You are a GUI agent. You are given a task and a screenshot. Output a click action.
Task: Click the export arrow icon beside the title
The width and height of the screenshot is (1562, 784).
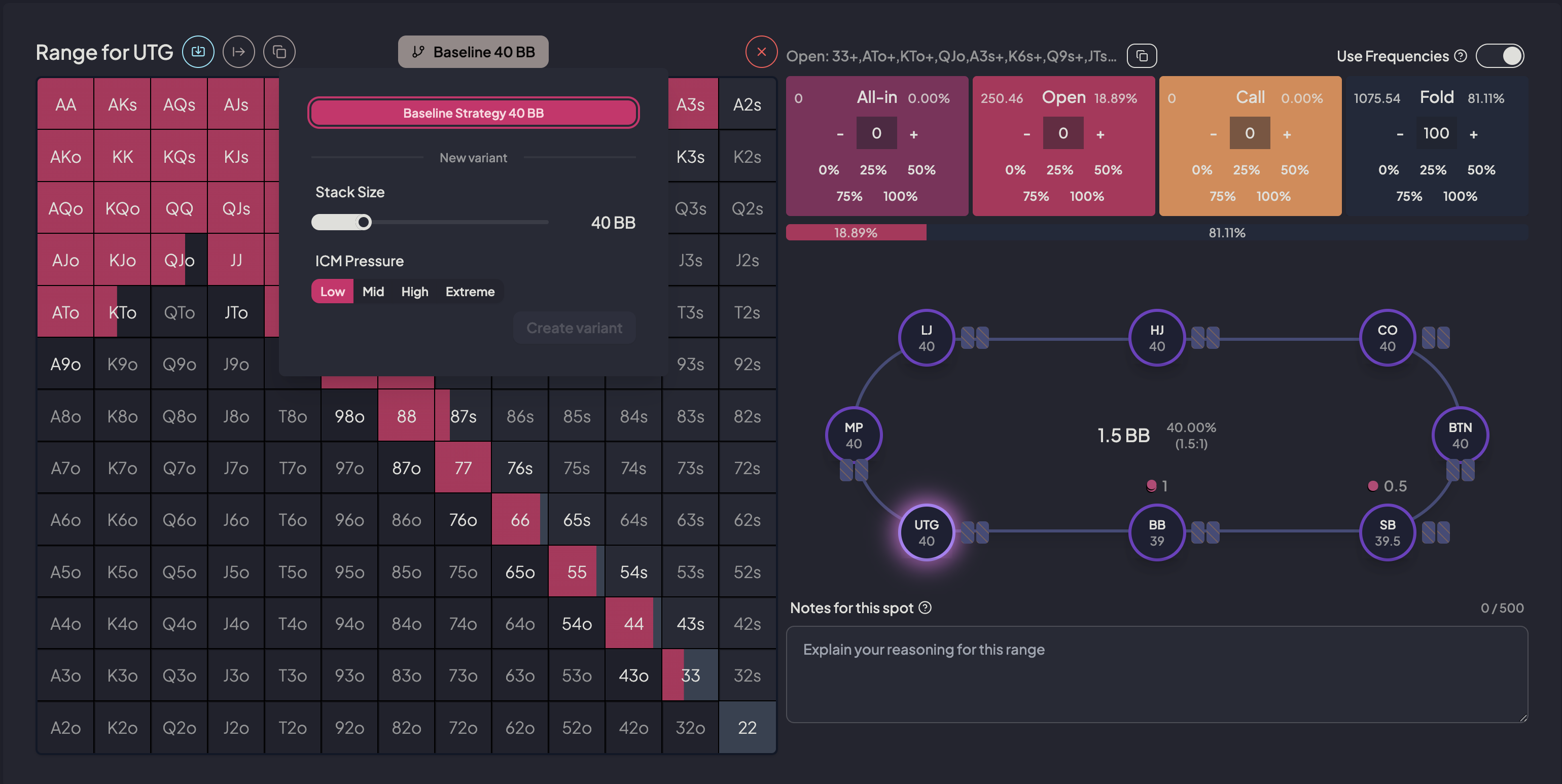click(x=239, y=52)
